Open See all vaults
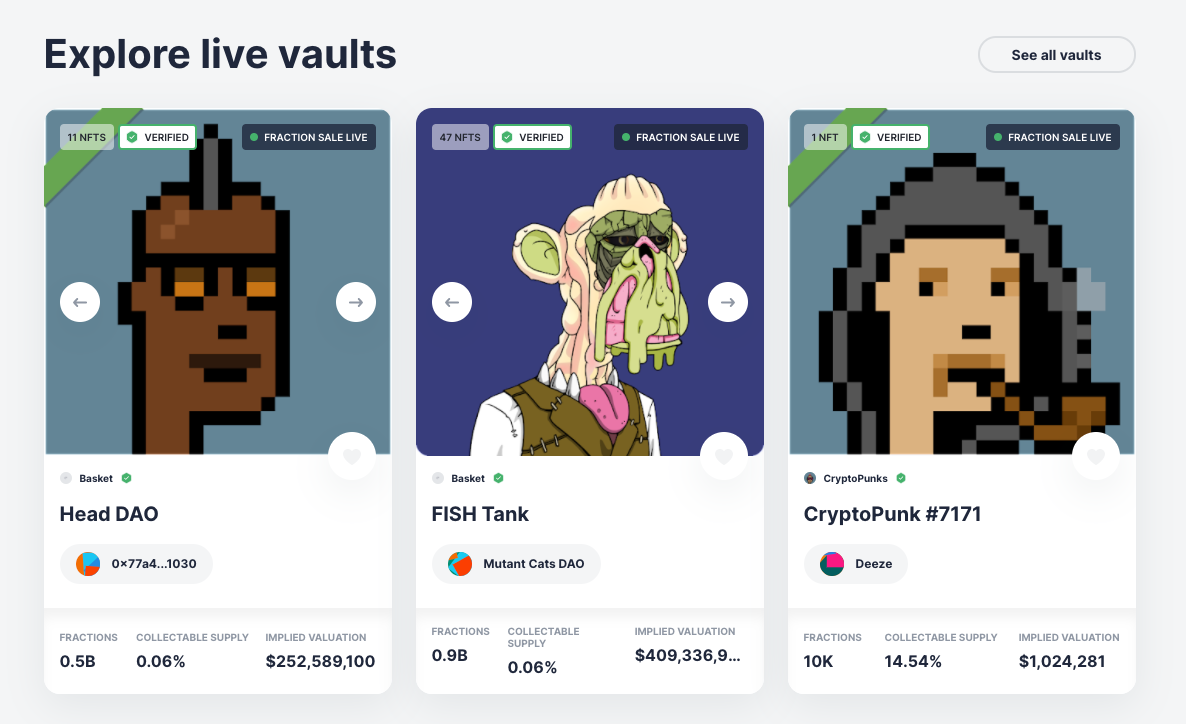 [x=1057, y=55]
